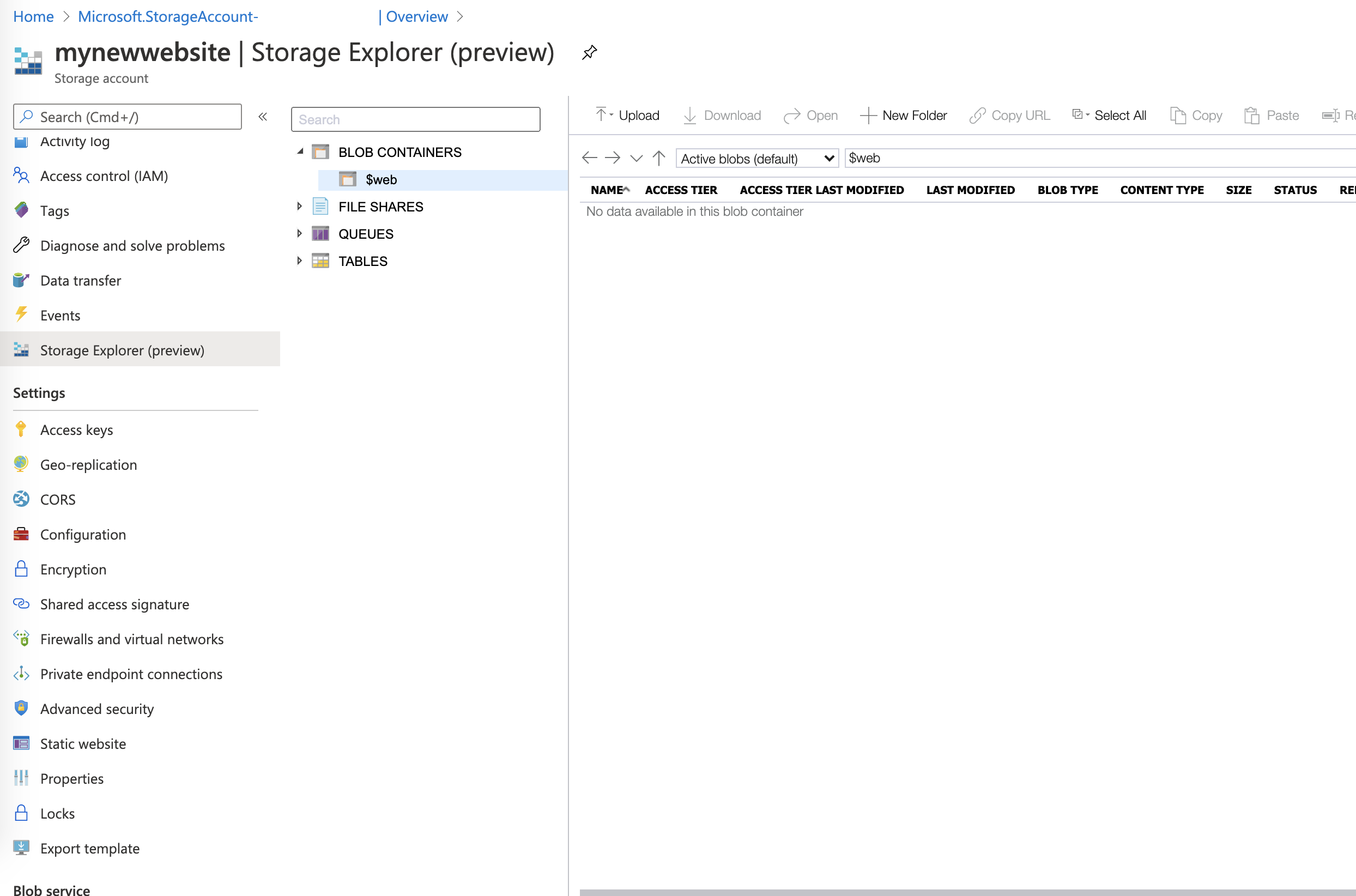Screen dimensions: 1356x896
Task: Click the Paste toolbar button
Action: click(1272, 116)
